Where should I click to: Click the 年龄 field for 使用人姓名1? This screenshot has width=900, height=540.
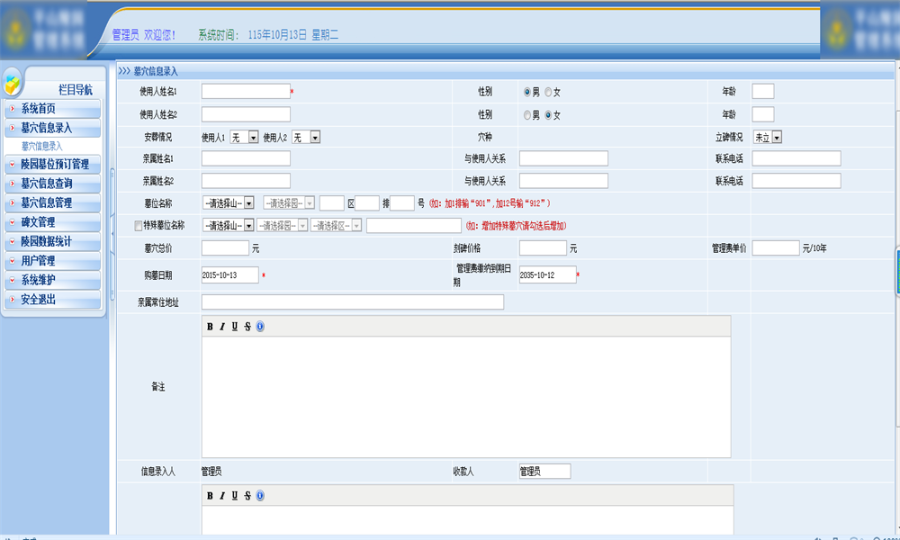click(x=763, y=91)
